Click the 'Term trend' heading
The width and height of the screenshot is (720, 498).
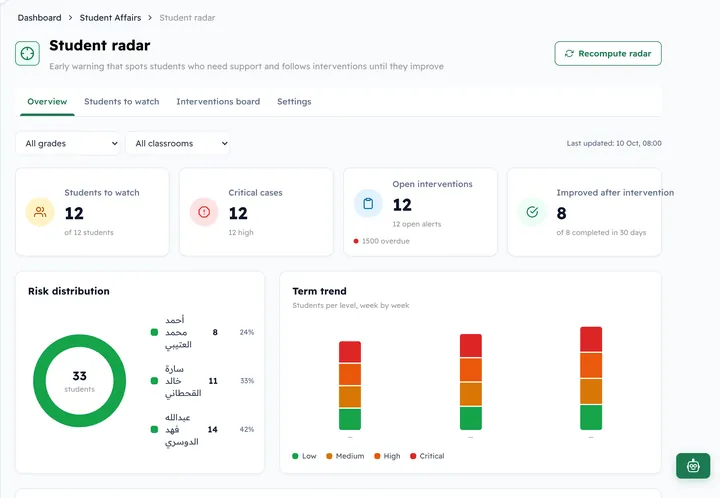[x=320, y=291]
